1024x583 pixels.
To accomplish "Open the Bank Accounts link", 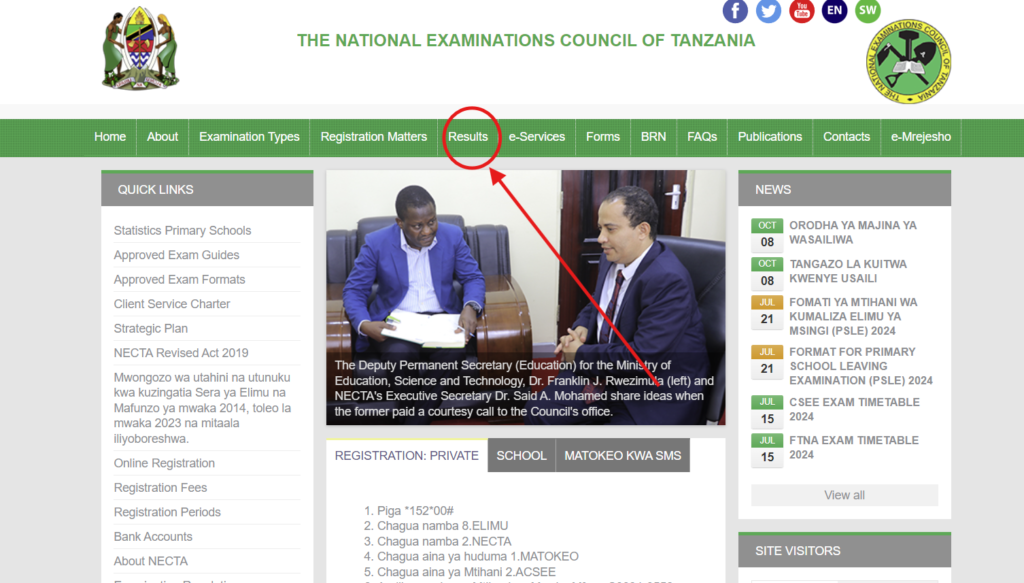I will tap(153, 537).
